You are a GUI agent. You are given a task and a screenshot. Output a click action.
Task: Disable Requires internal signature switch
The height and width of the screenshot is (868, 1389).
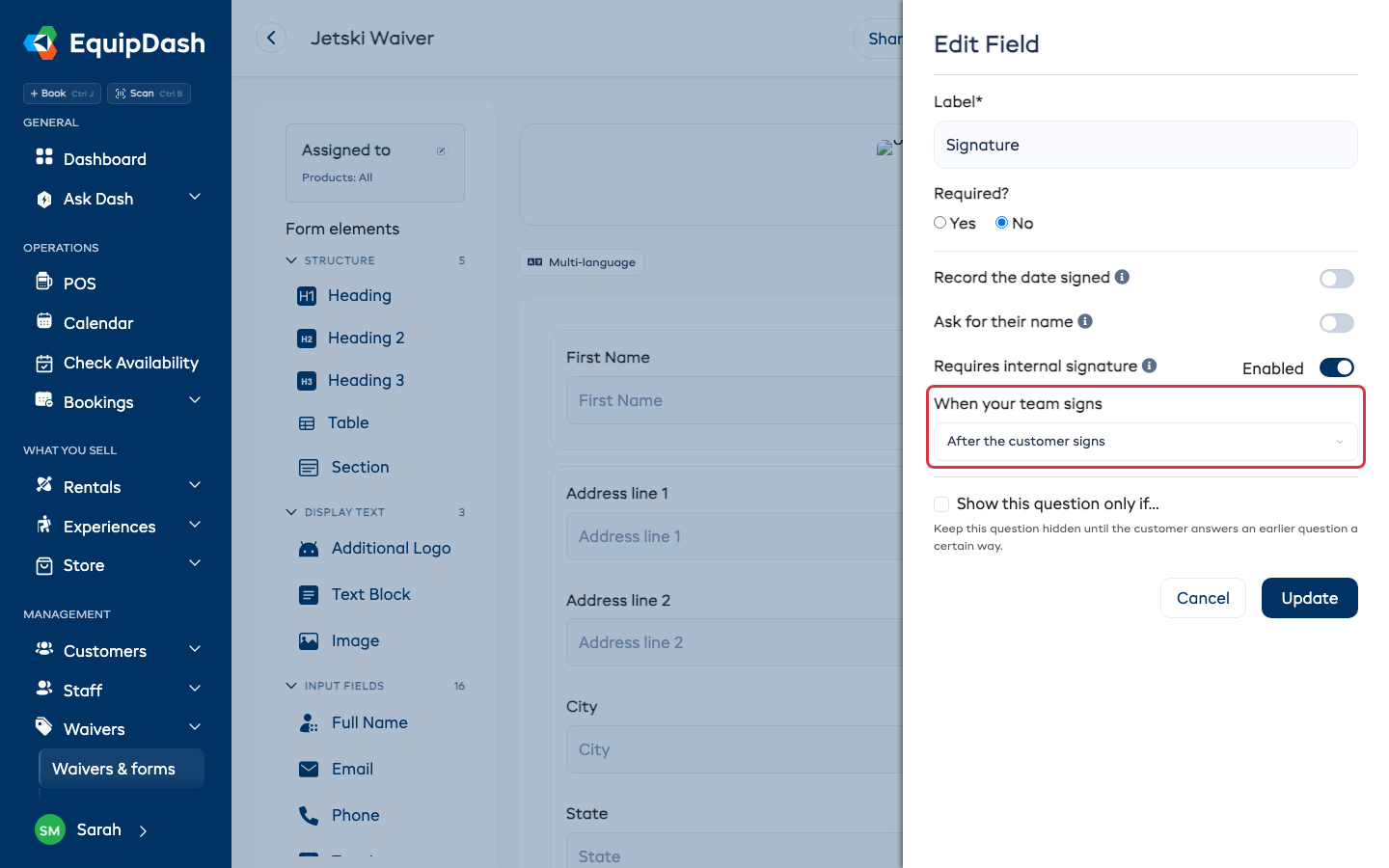pyautogui.click(x=1337, y=367)
